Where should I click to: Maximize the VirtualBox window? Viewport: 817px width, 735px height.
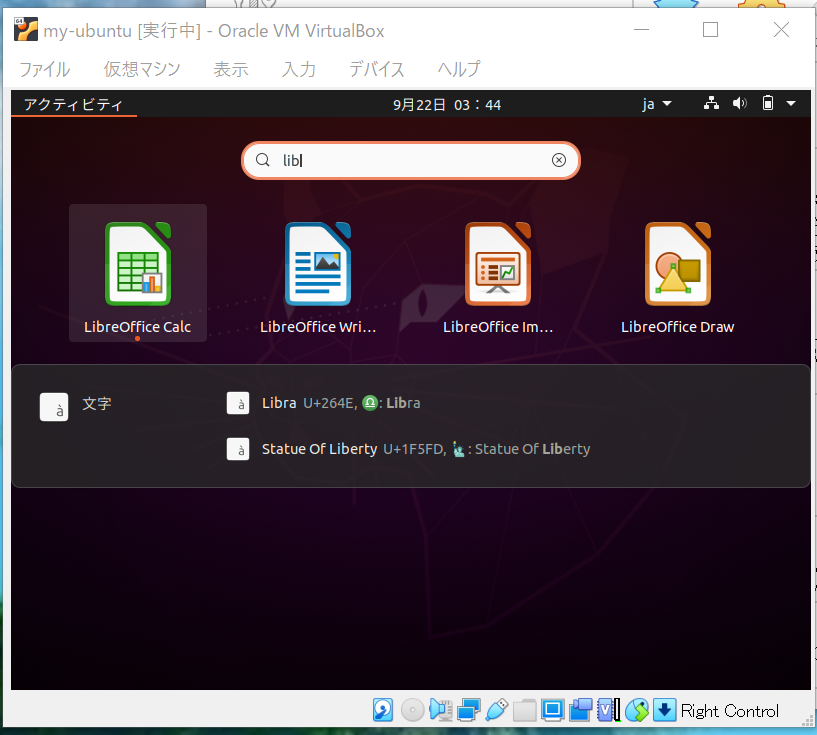tap(710, 30)
